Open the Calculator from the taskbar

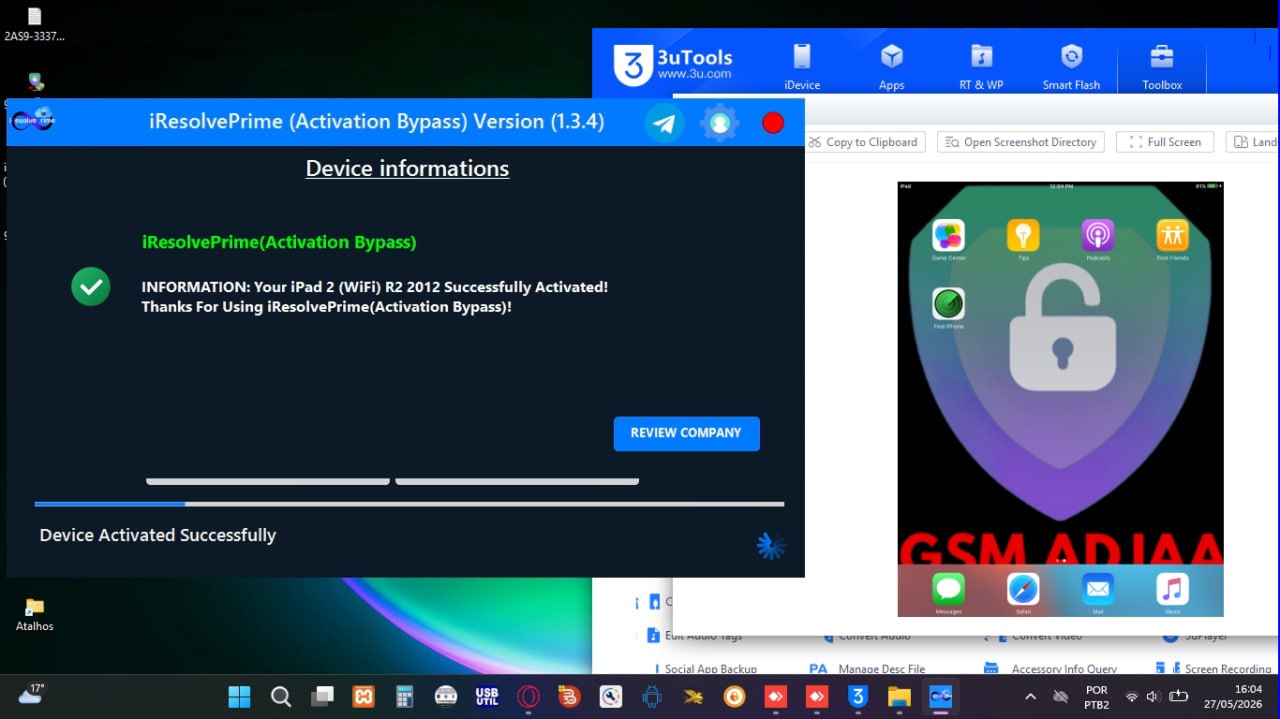(405, 696)
